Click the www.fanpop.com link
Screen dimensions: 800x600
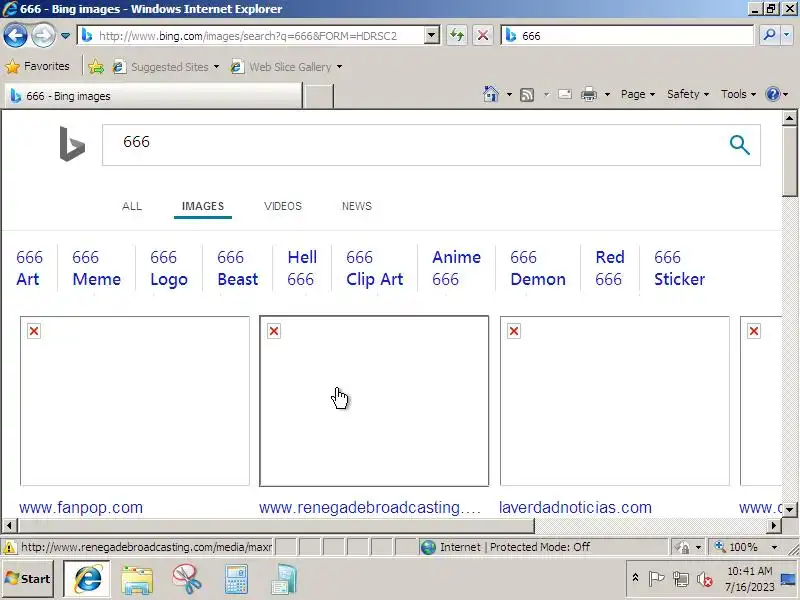click(x=81, y=508)
